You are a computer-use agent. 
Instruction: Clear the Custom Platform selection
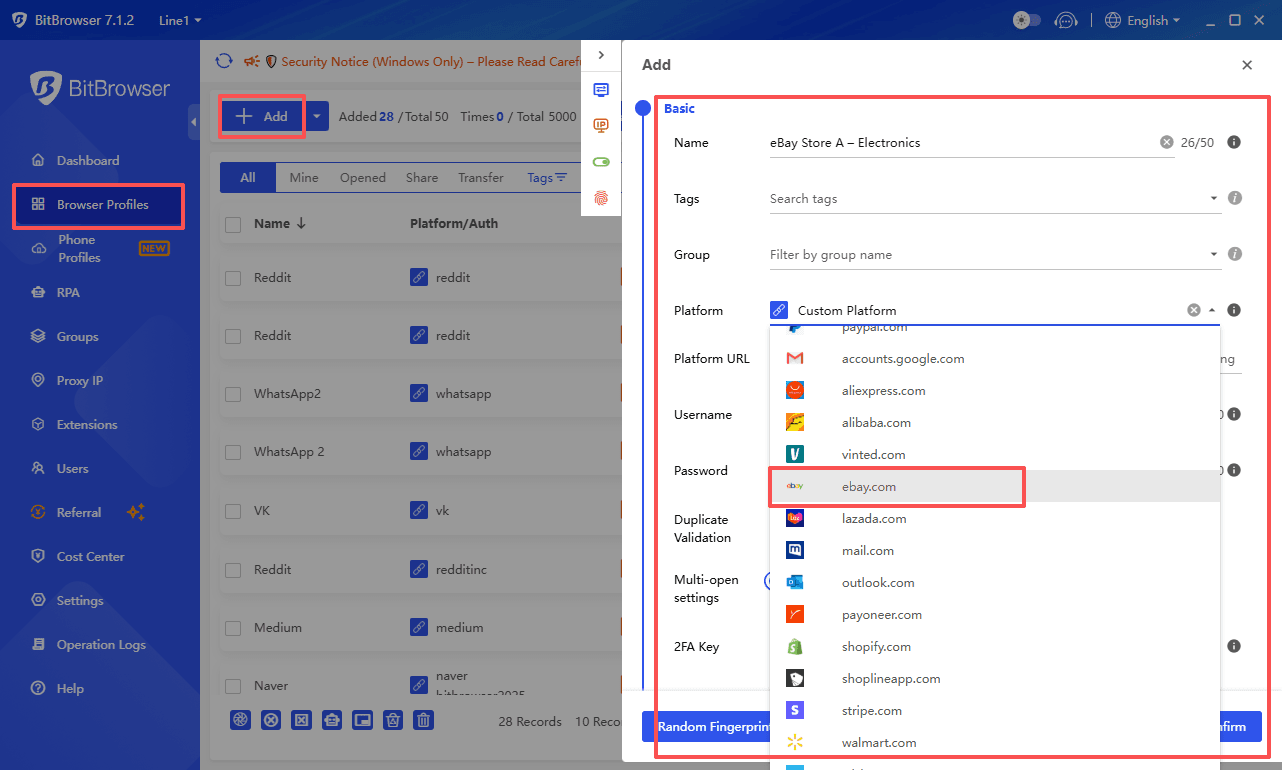(1193, 310)
